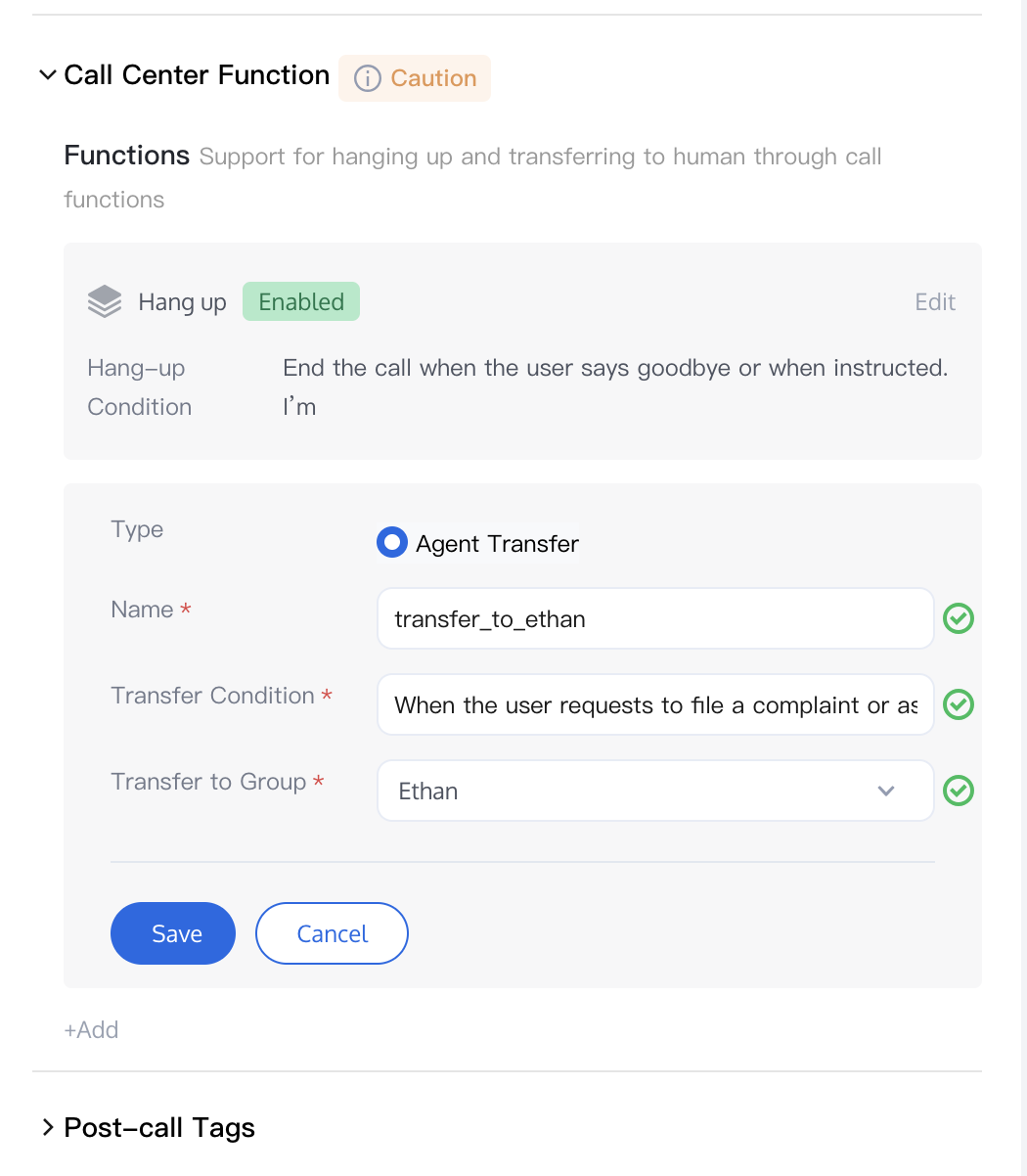Click the Post-call Tags heading
The image size is (1027, 1176).
click(x=159, y=1128)
